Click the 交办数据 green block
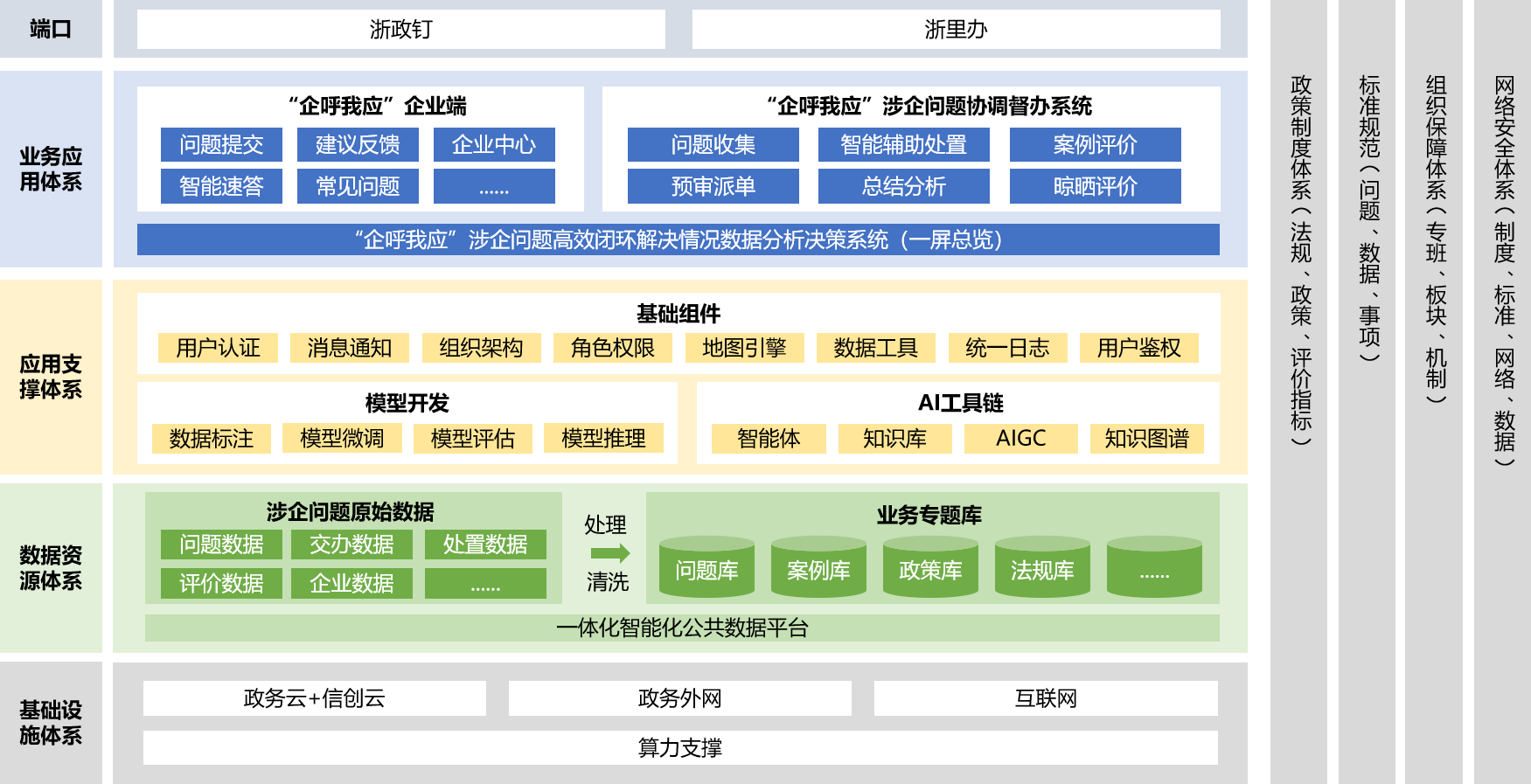 click(x=351, y=545)
